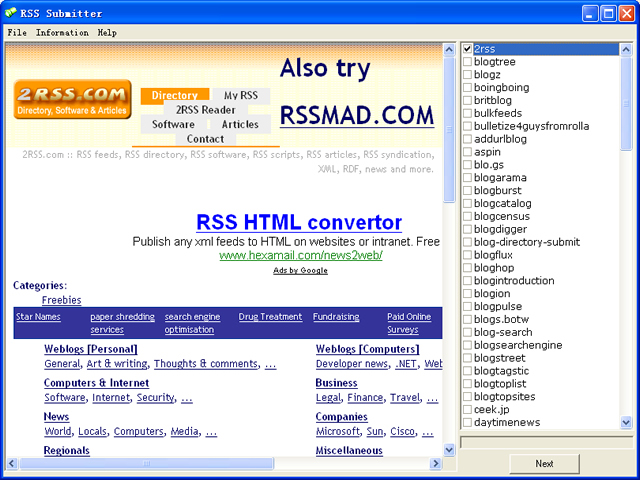Open the 2RSS Reader tab
The image size is (640, 480).
tap(205, 110)
